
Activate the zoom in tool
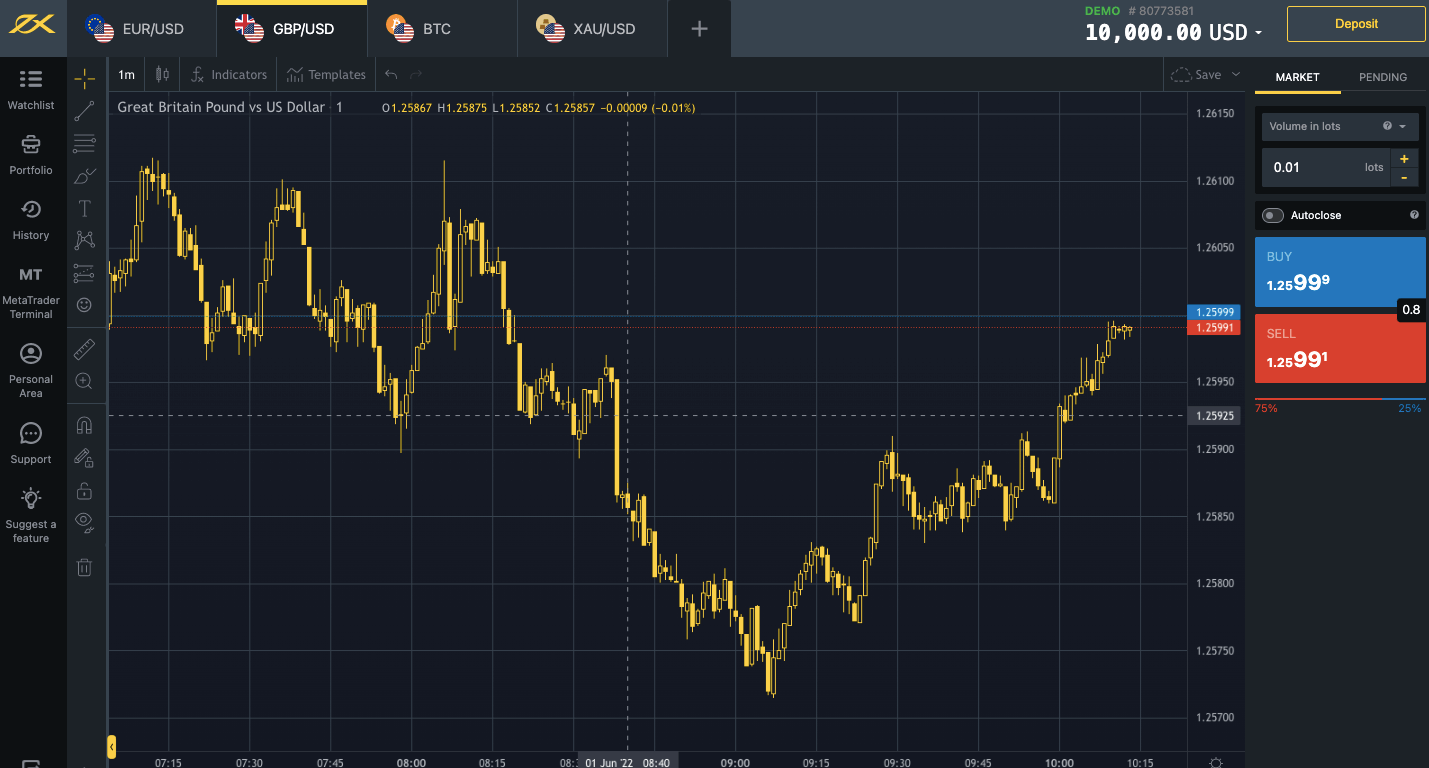[84, 381]
